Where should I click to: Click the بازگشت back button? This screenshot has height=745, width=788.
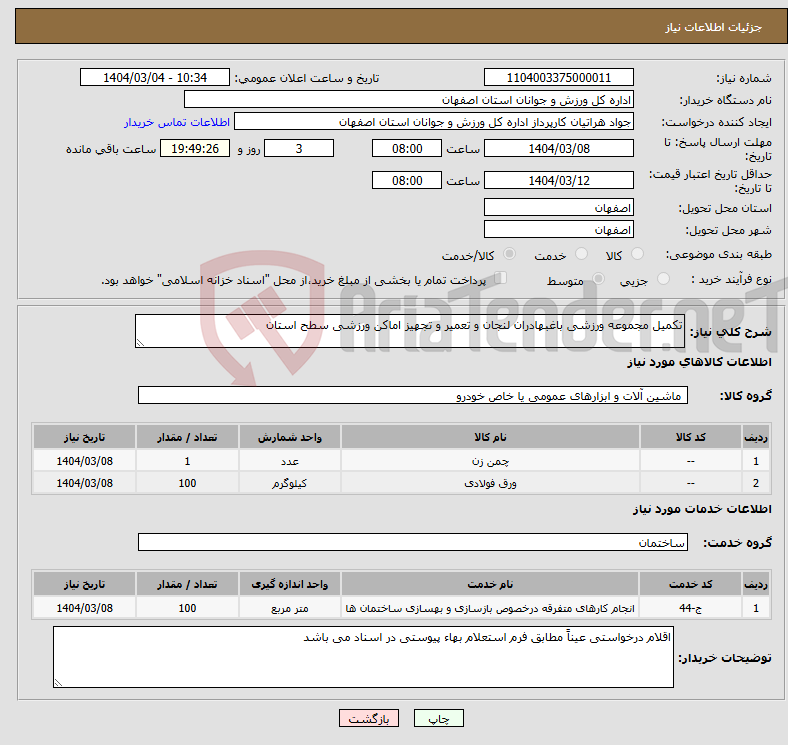click(369, 718)
